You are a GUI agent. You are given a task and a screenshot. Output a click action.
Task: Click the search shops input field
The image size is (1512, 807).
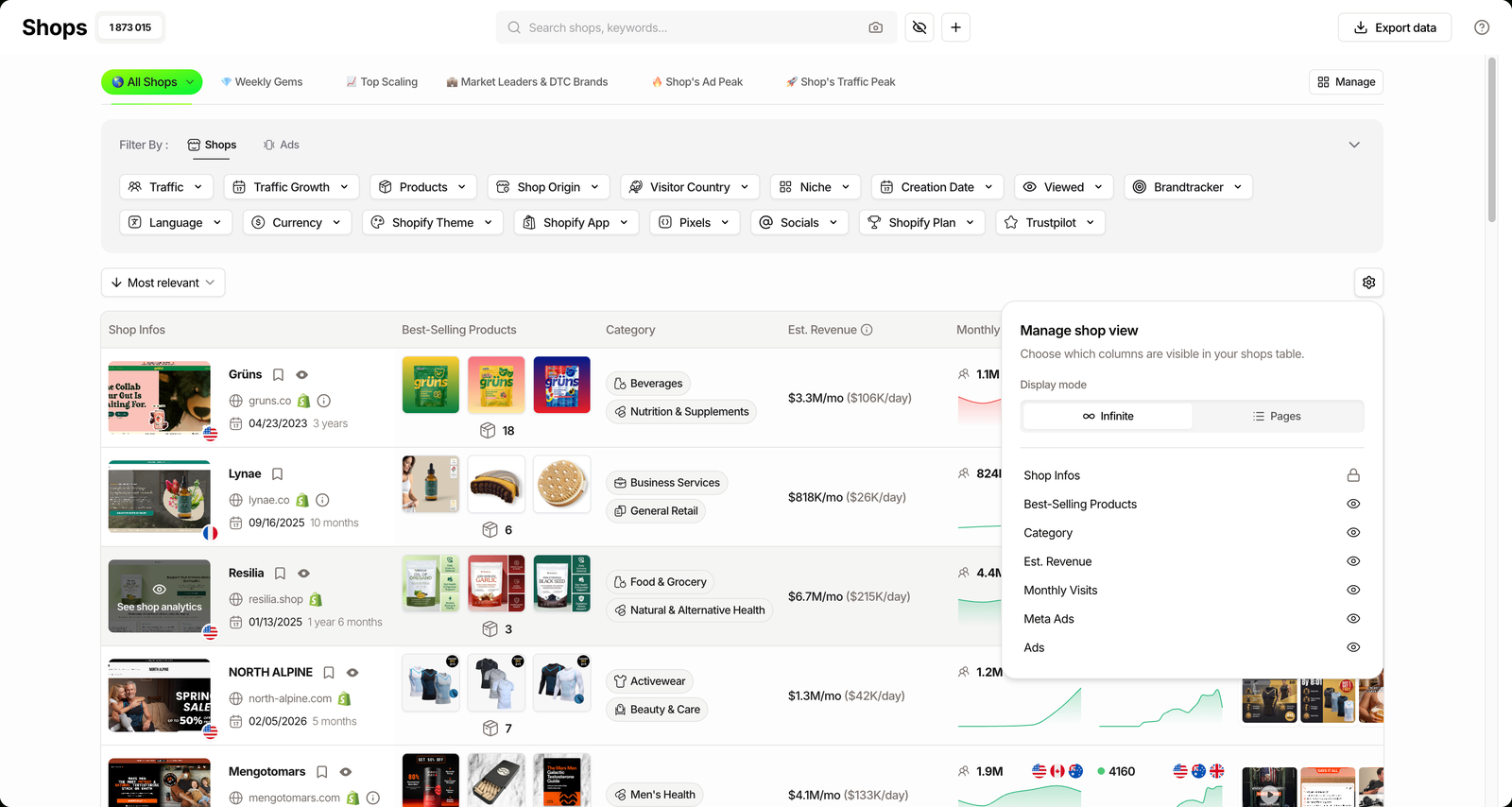(x=696, y=27)
